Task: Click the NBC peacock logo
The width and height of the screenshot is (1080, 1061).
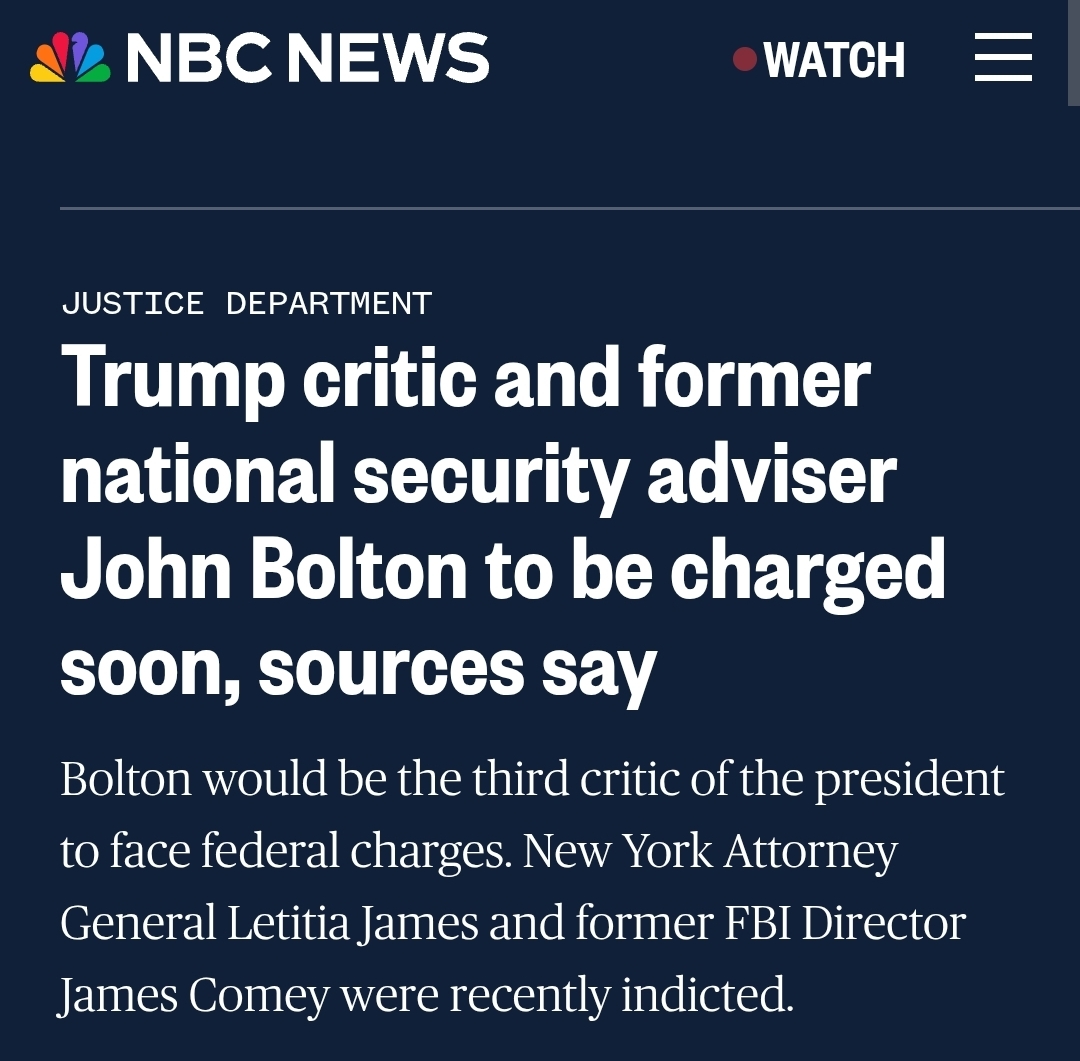Action: pos(70,58)
